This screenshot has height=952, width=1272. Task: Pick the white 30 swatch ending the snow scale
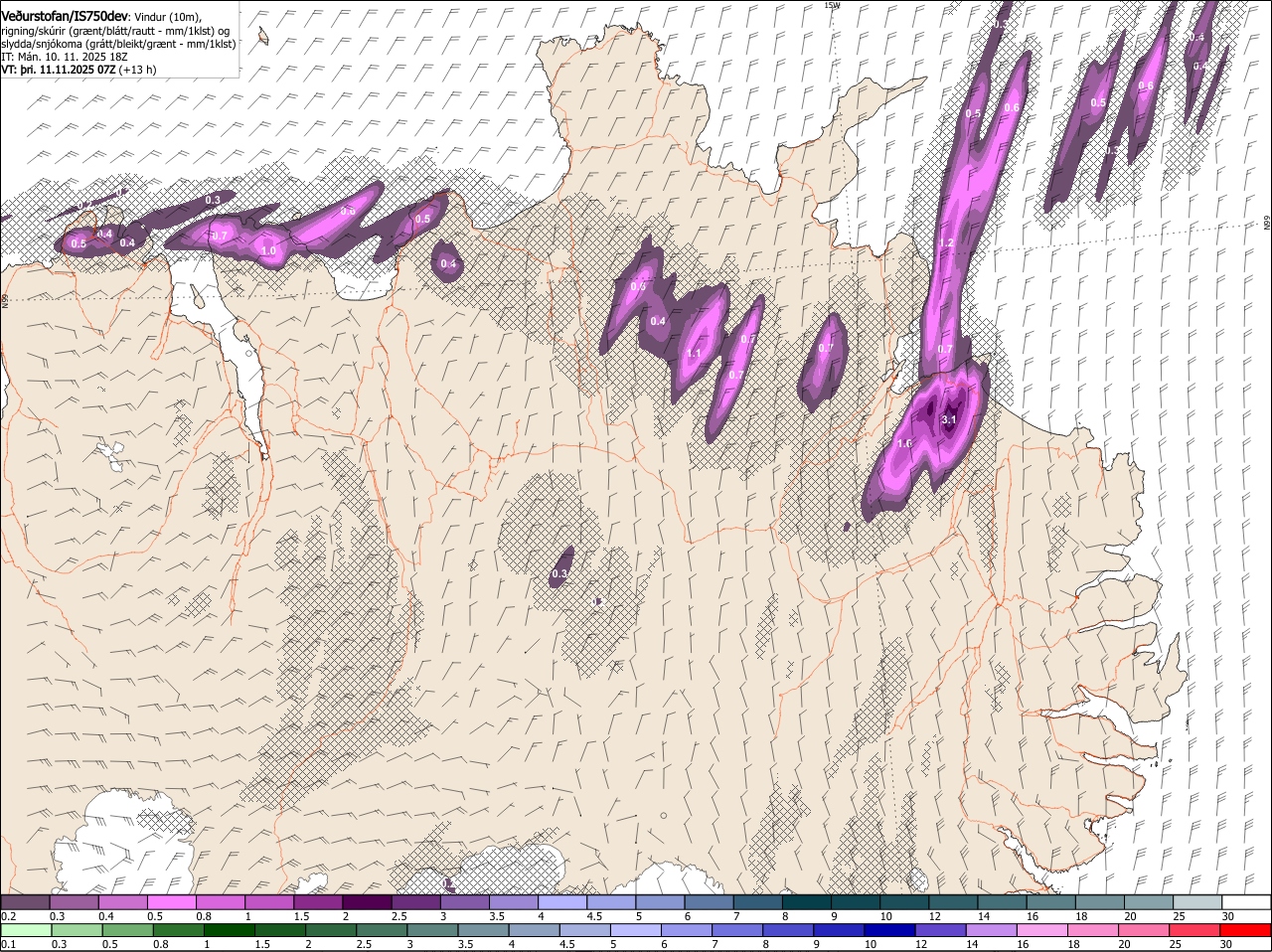coord(1247,902)
